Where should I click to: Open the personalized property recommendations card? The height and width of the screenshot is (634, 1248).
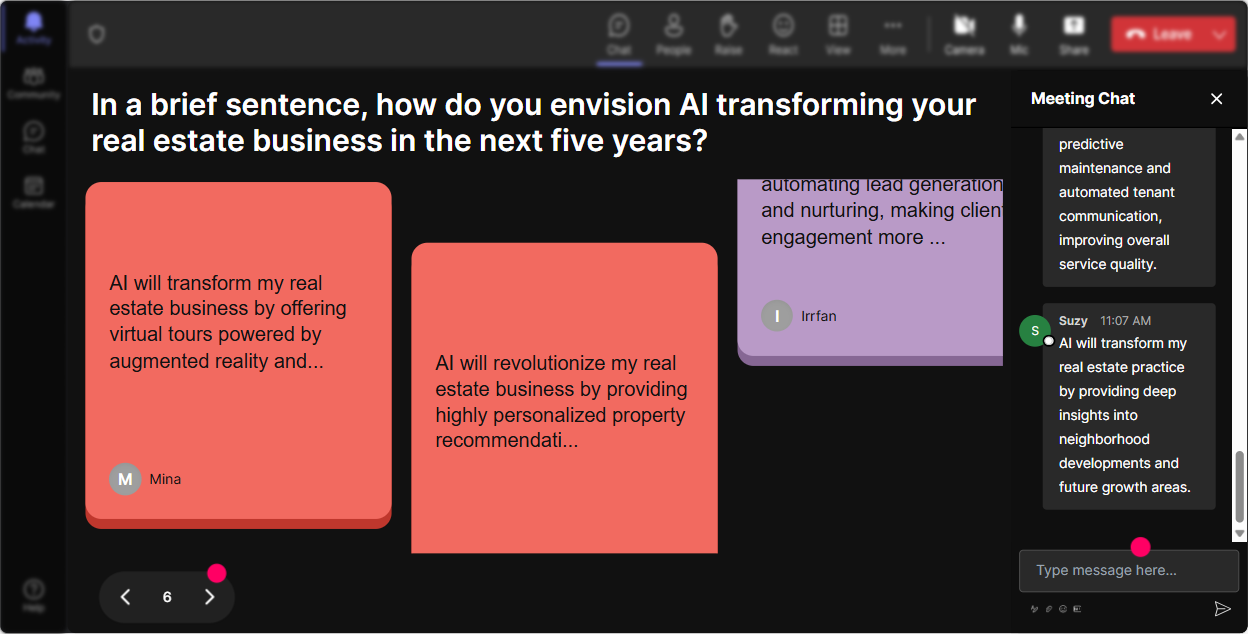564,398
